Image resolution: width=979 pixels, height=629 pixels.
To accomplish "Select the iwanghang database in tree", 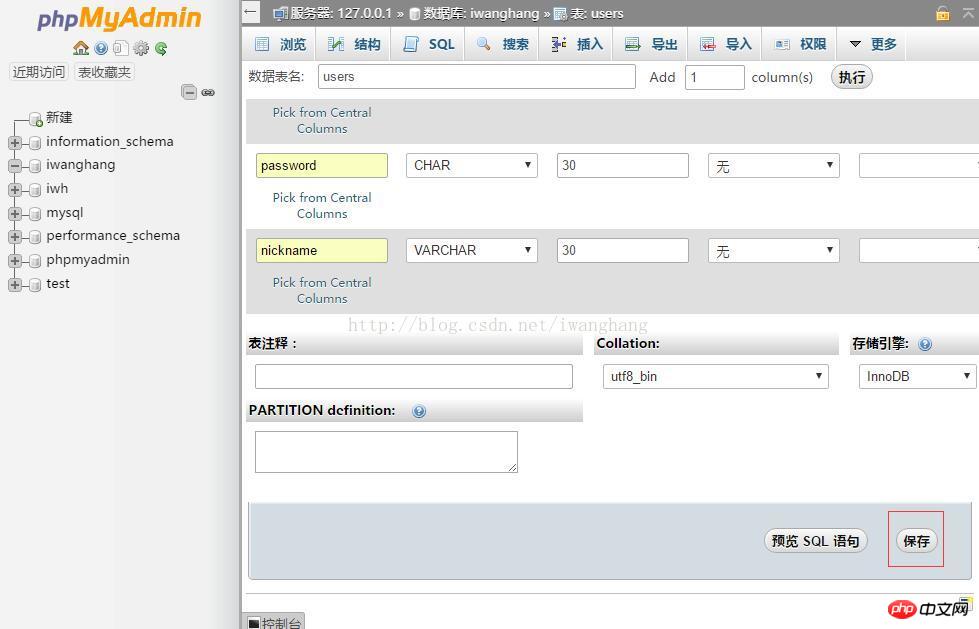I will [81, 165].
